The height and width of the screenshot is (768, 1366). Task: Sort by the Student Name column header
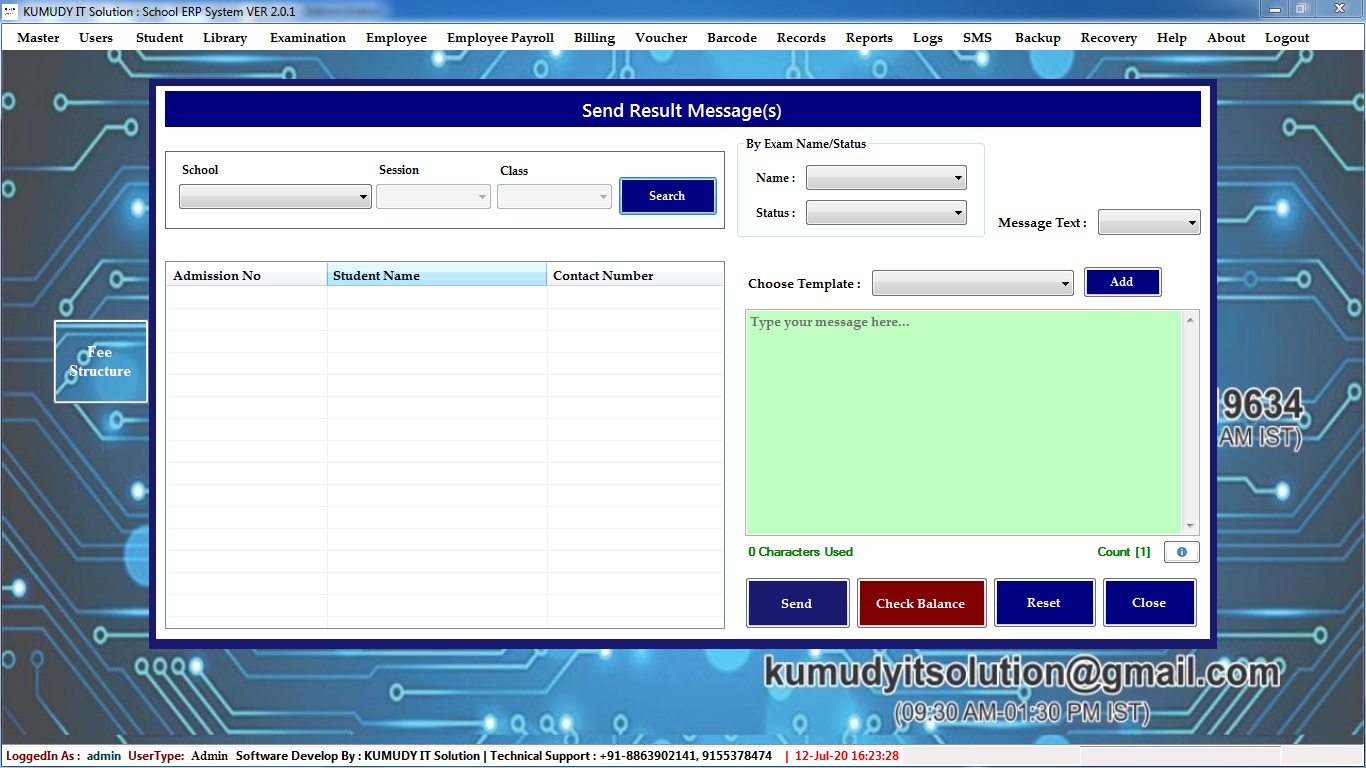pos(436,276)
